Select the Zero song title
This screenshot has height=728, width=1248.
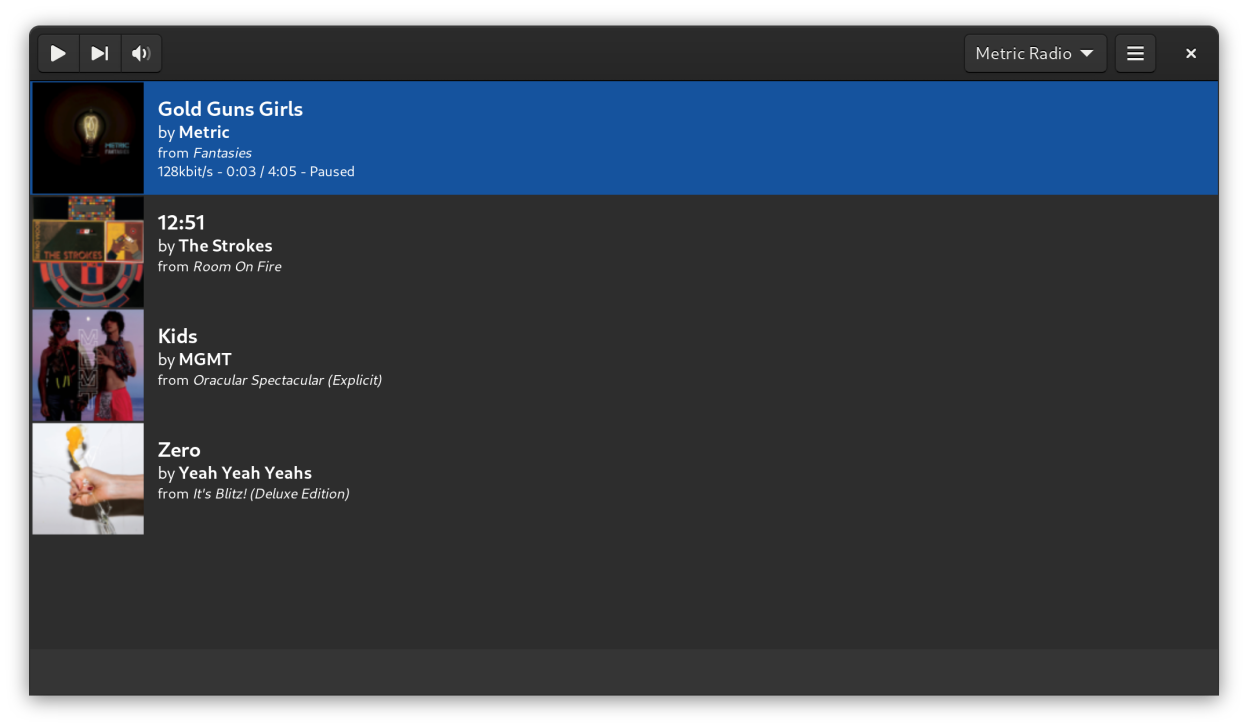coord(179,450)
